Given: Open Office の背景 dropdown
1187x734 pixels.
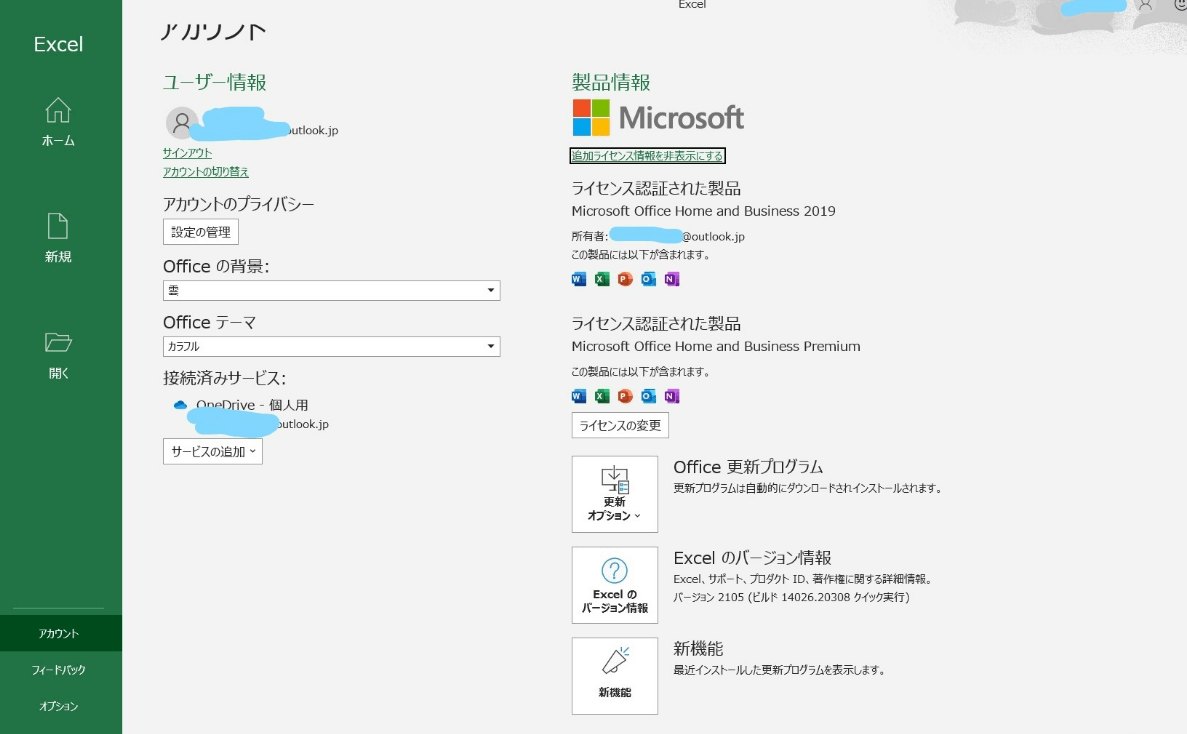Looking at the screenshot, I should coord(332,291).
